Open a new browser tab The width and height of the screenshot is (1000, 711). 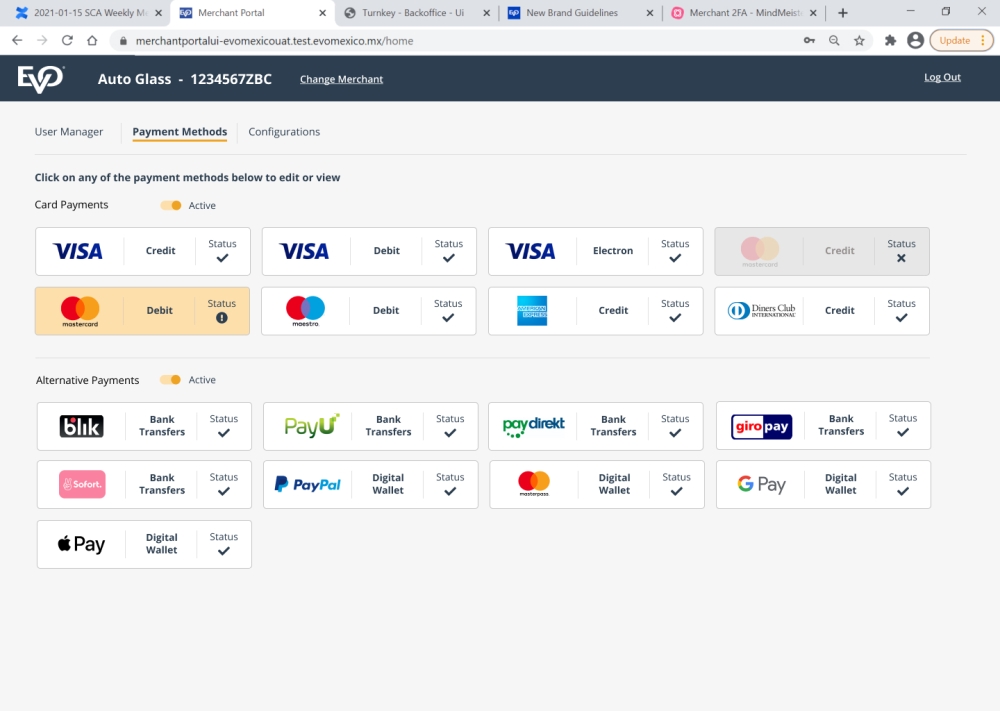coord(842,13)
